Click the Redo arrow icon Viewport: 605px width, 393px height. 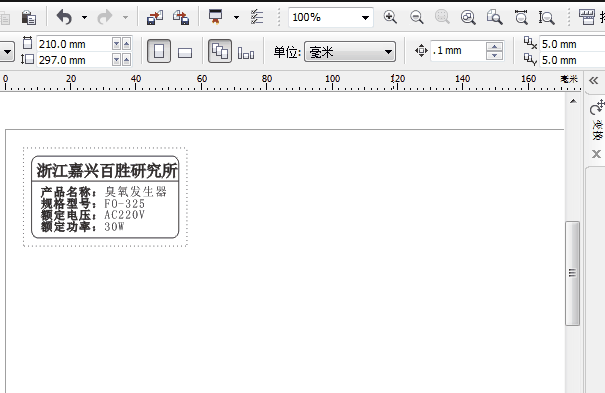click(x=105, y=17)
